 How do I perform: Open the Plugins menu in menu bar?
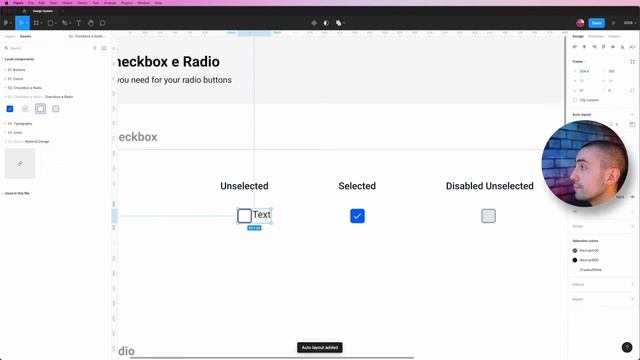click(x=127, y=3)
